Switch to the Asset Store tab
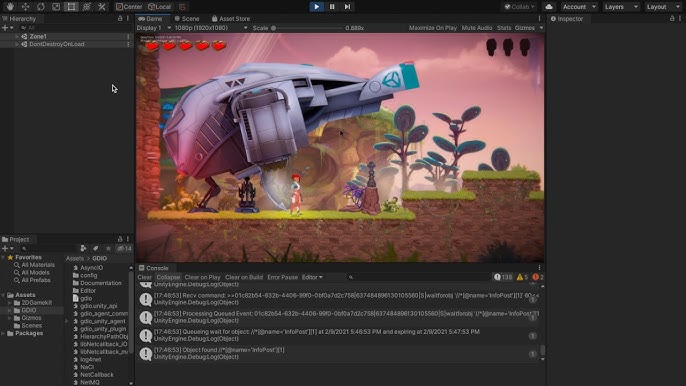The image size is (686, 386). (x=231, y=19)
